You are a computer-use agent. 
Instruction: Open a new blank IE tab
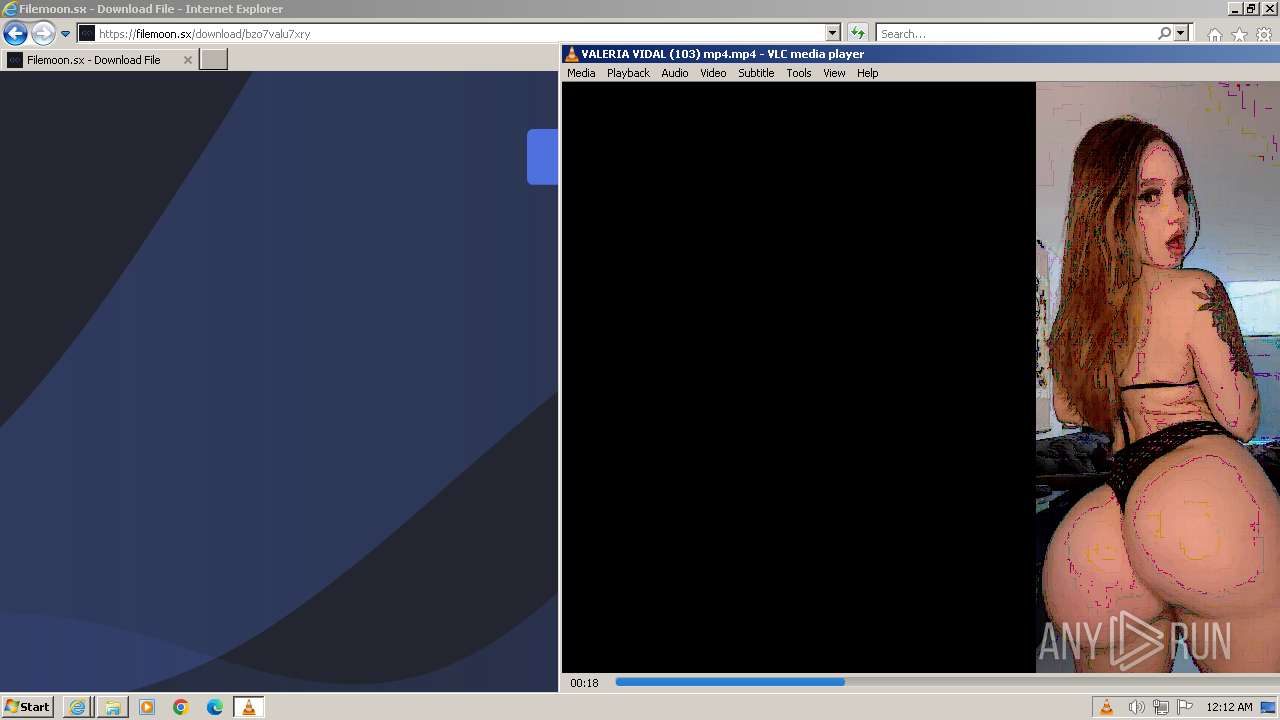(214, 60)
